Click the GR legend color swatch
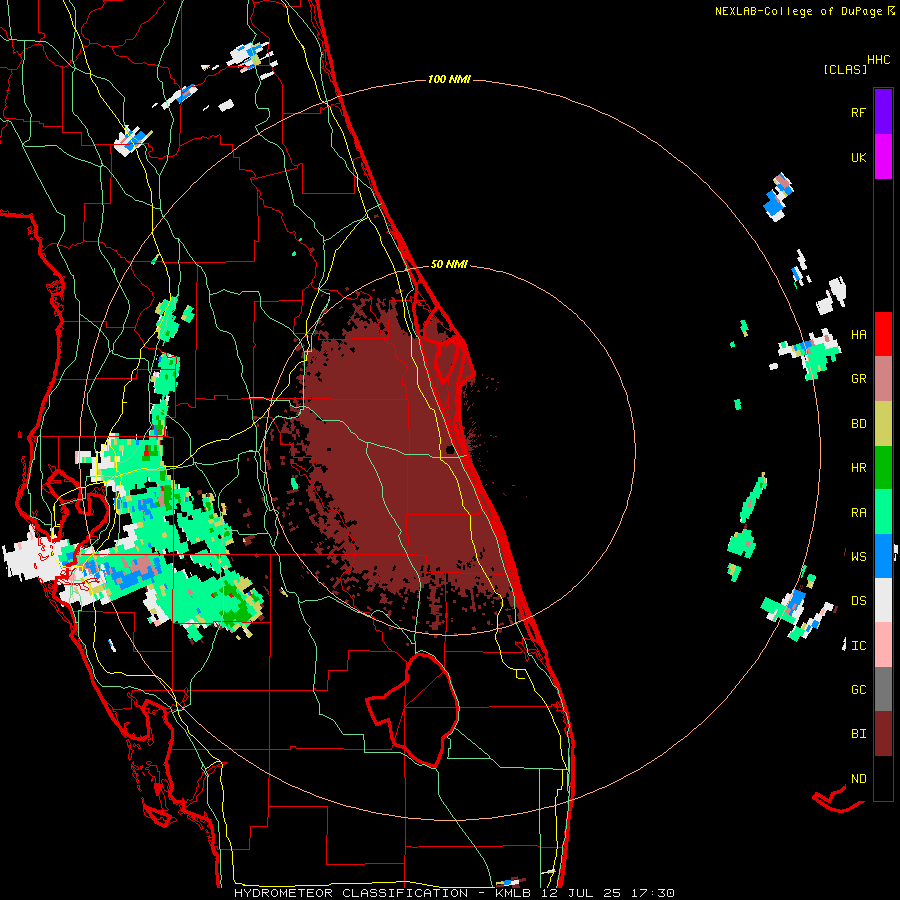 tap(883, 379)
